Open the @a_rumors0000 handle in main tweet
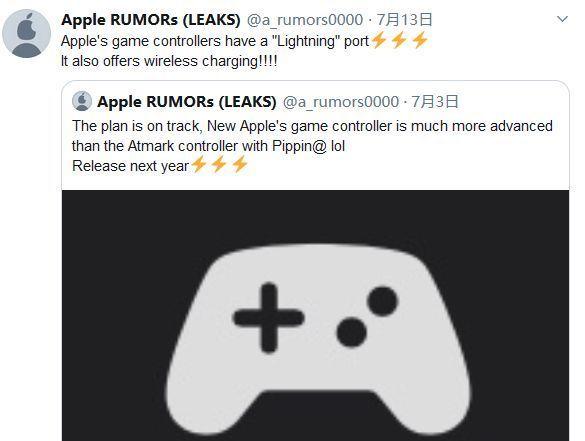 pos(305,20)
